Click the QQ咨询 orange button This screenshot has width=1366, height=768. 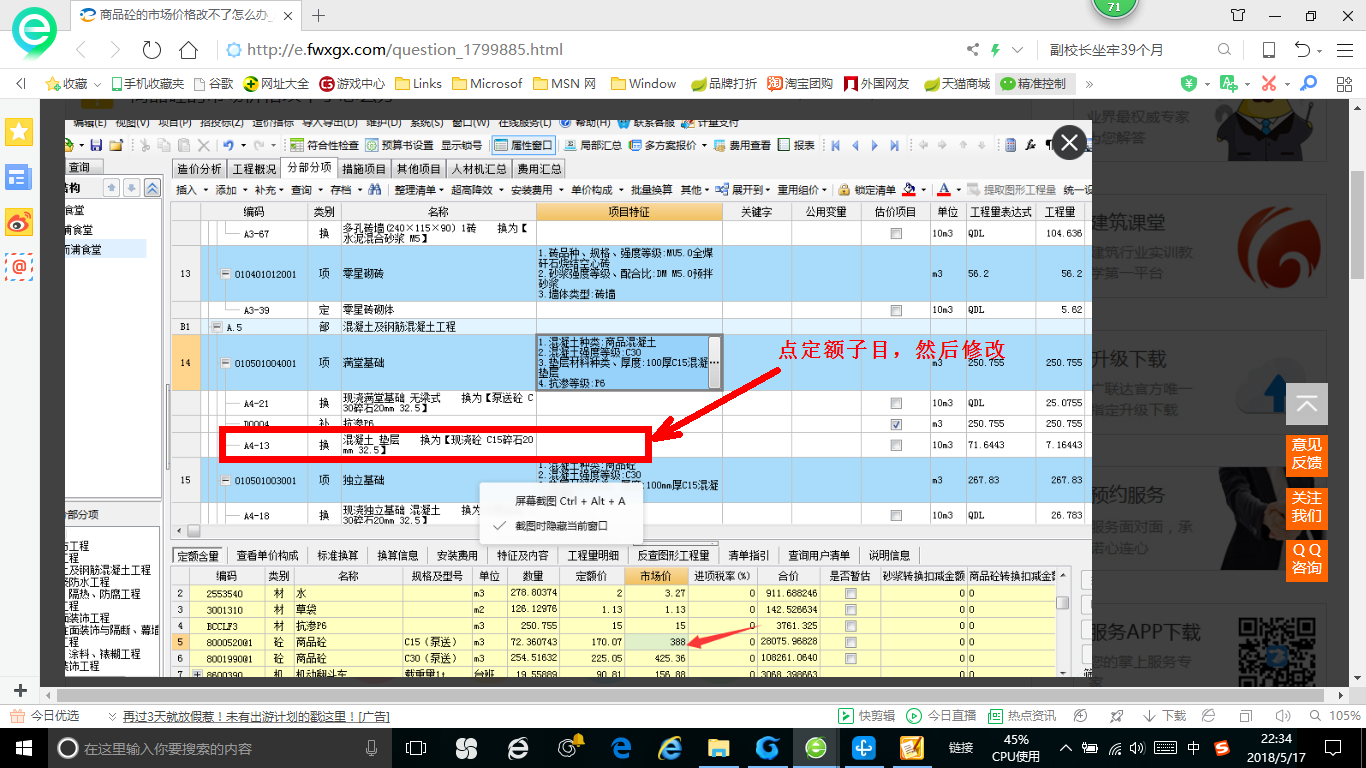point(1307,559)
